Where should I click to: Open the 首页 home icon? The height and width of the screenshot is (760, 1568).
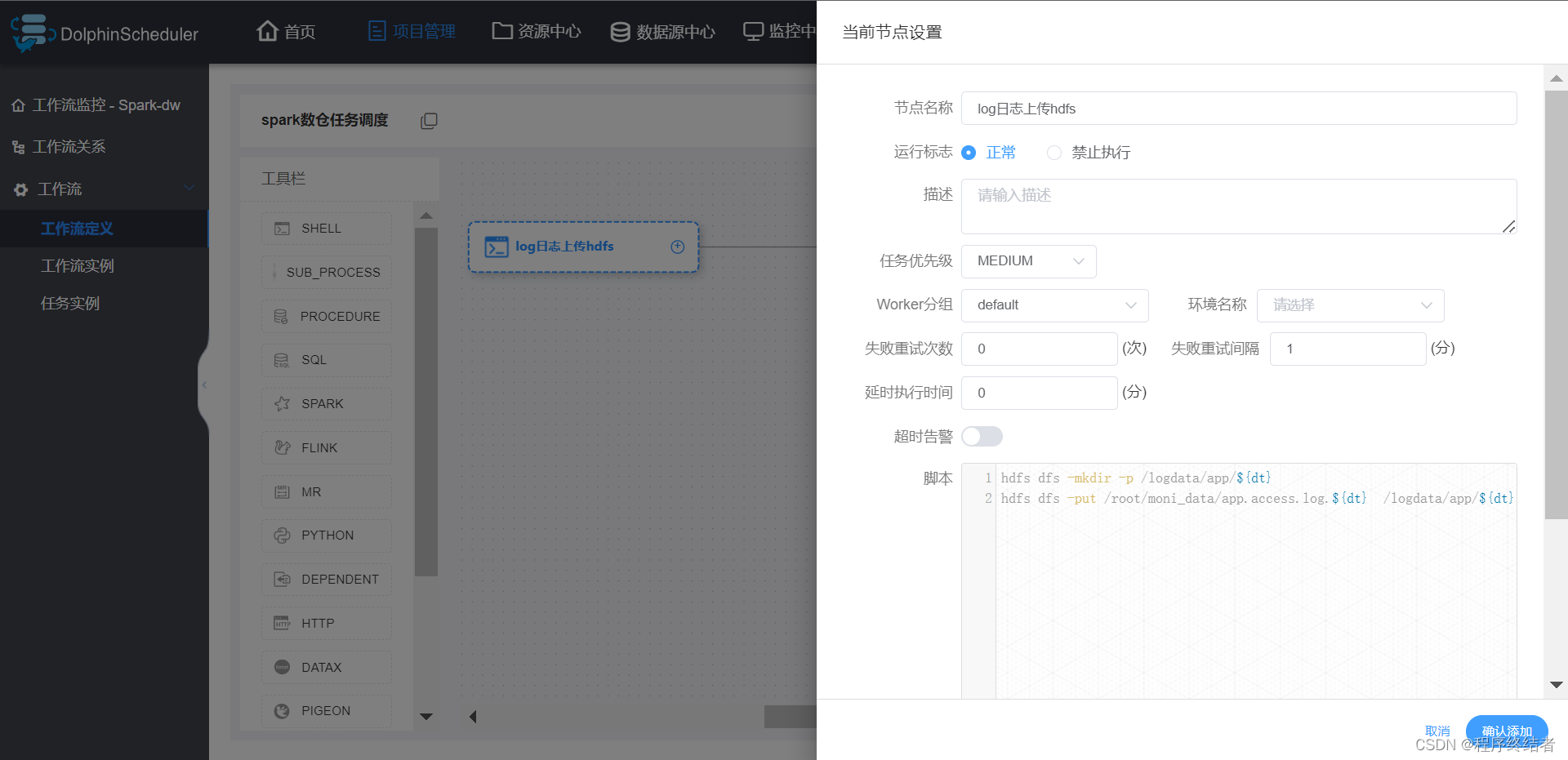click(267, 31)
